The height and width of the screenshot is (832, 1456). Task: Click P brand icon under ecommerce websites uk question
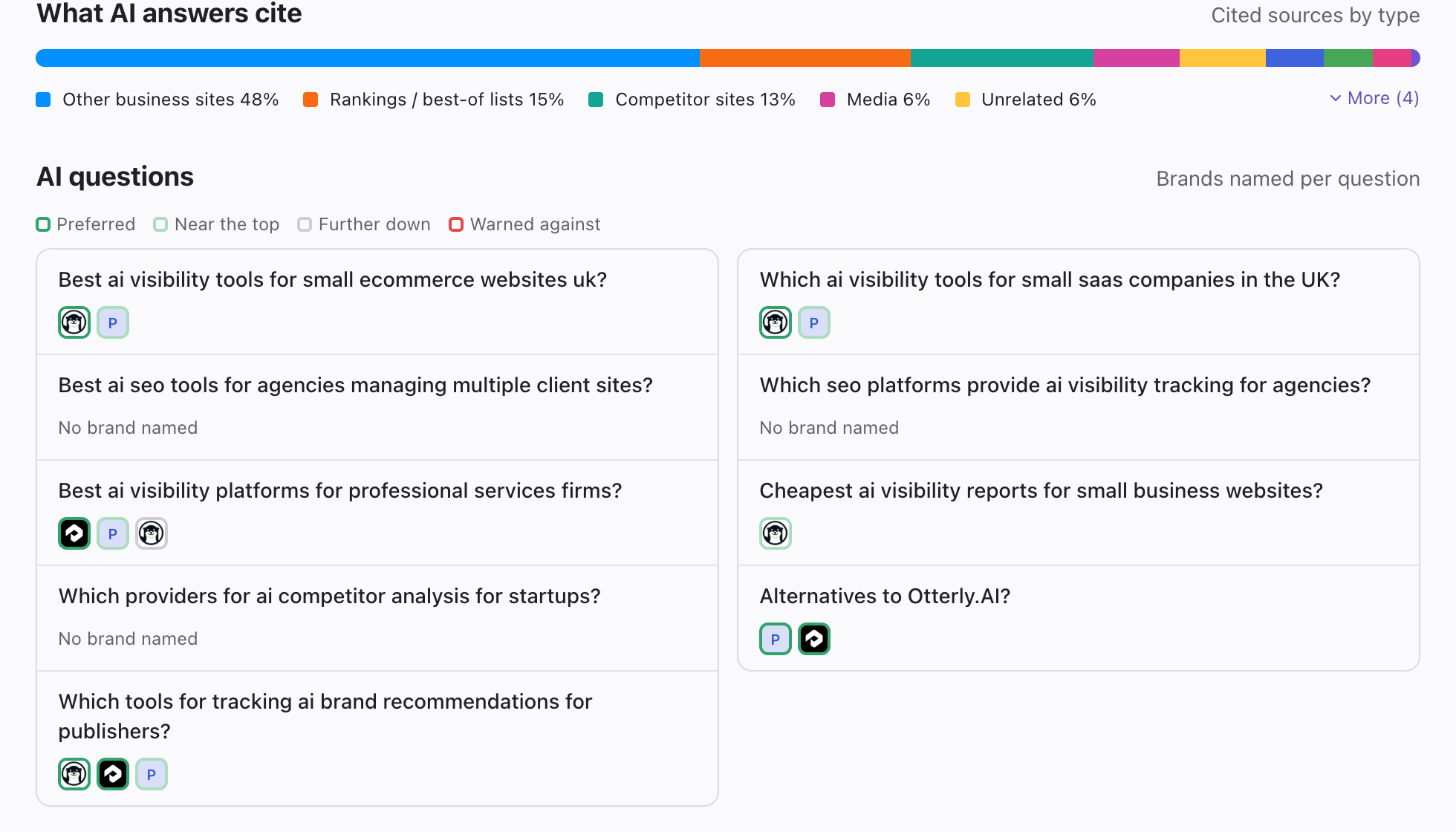(x=113, y=322)
